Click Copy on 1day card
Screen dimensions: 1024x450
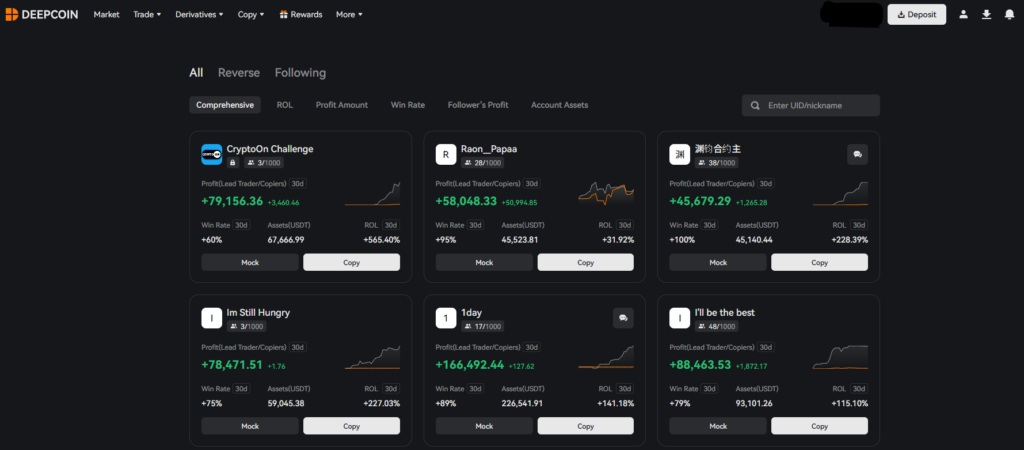click(586, 426)
